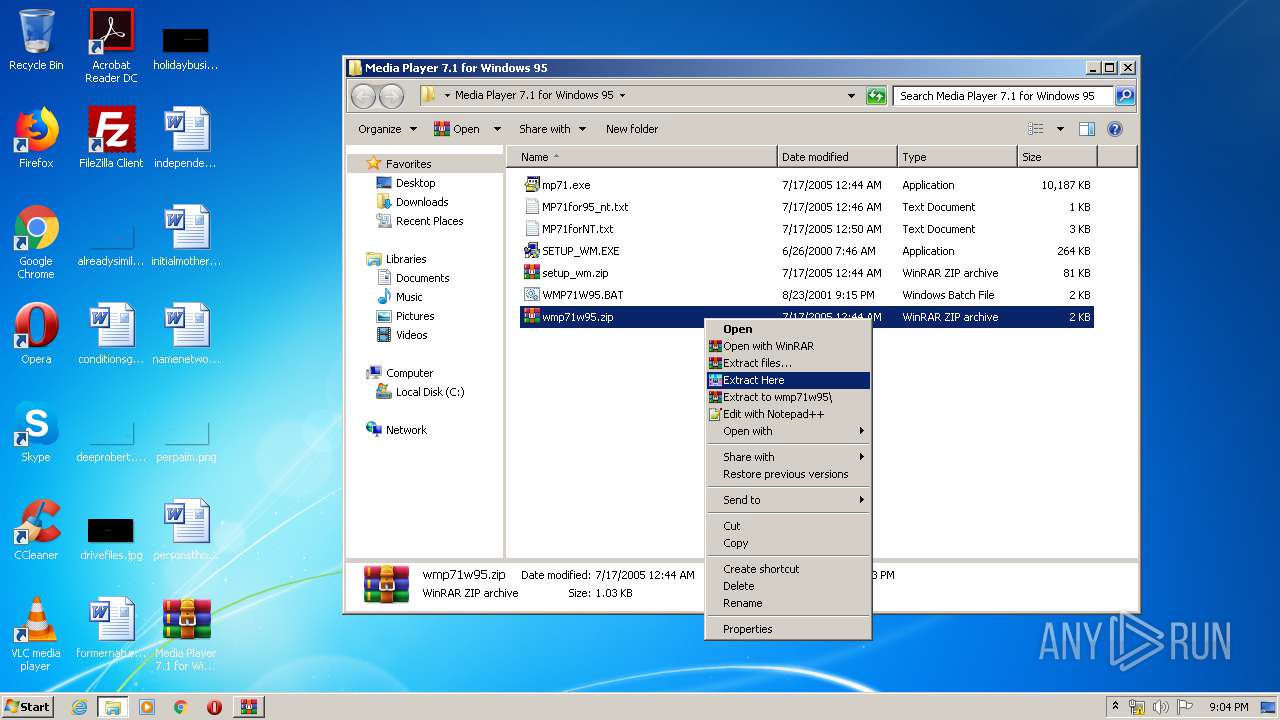Image resolution: width=1280 pixels, height=720 pixels.
Task: Select SETUP_WM.EXE file icon
Action: point(532,251)
